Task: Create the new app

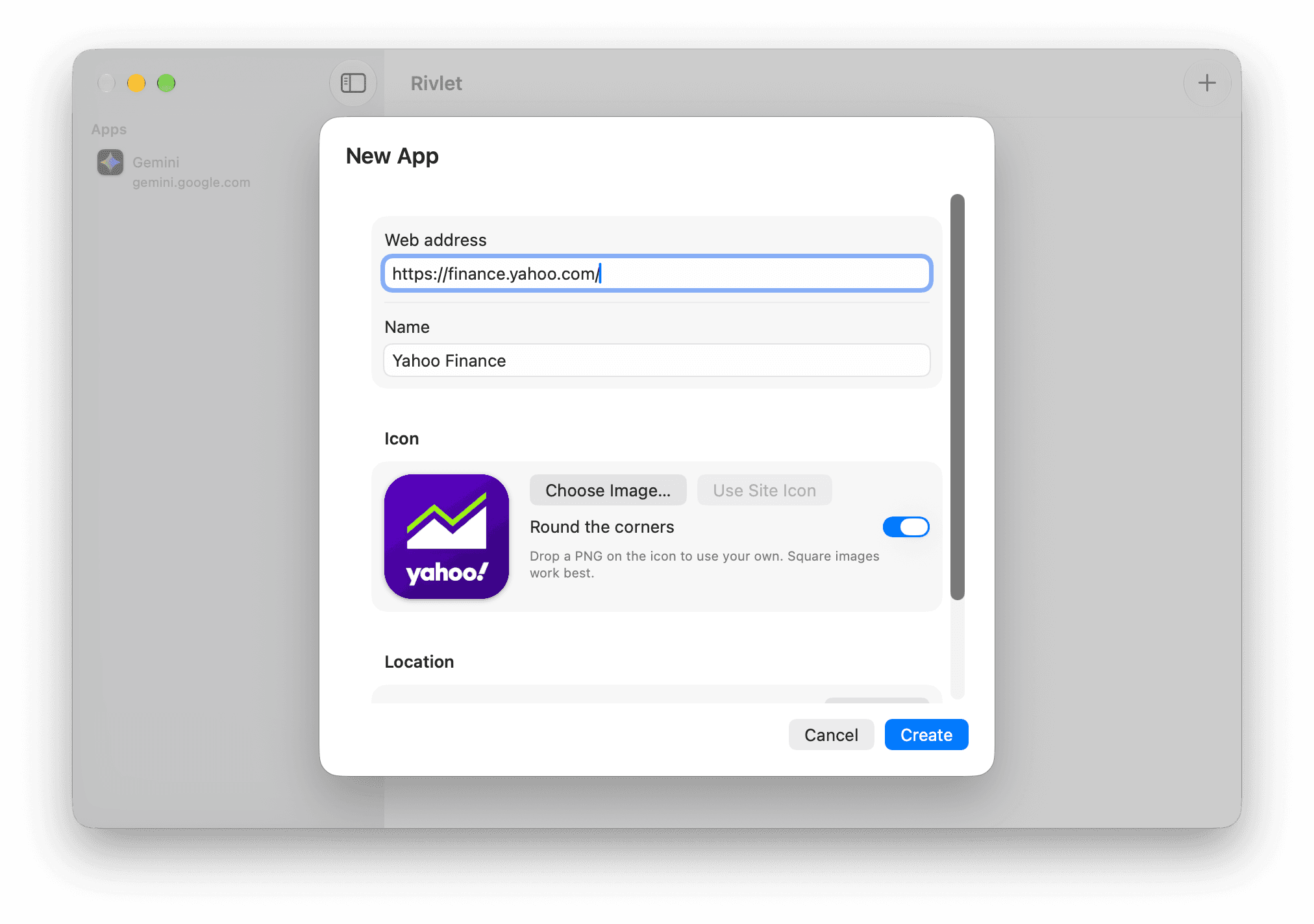Action: (926, 735)
